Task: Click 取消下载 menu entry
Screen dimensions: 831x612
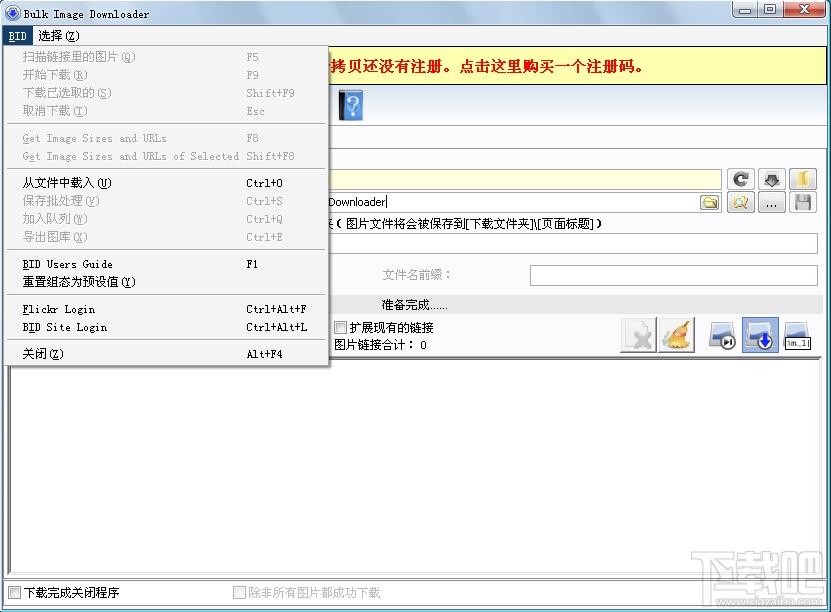Action: click(167, 111)
